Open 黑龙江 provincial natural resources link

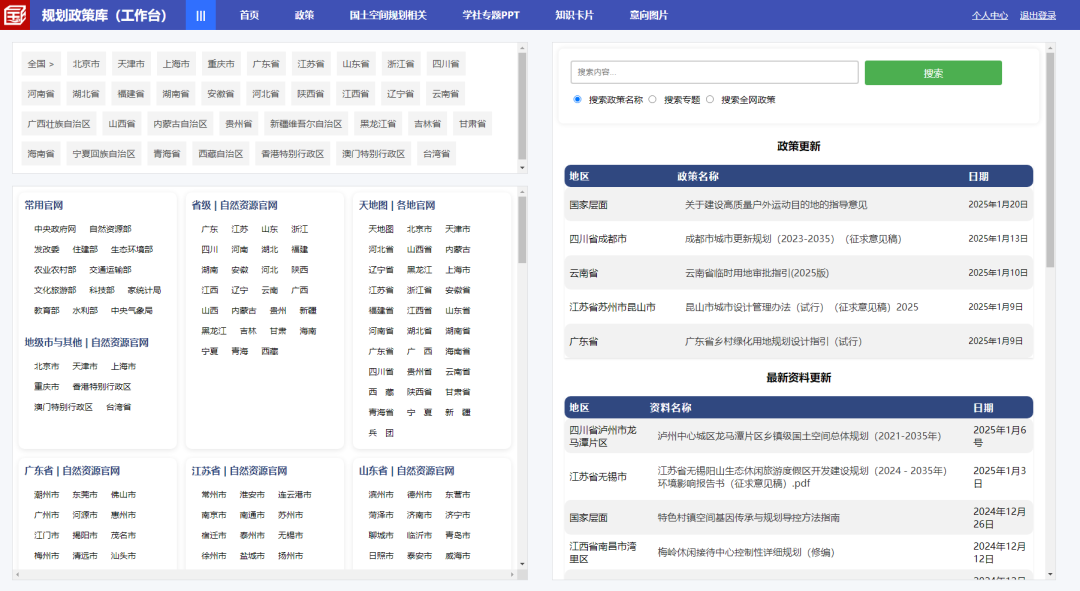coord(214,331)
